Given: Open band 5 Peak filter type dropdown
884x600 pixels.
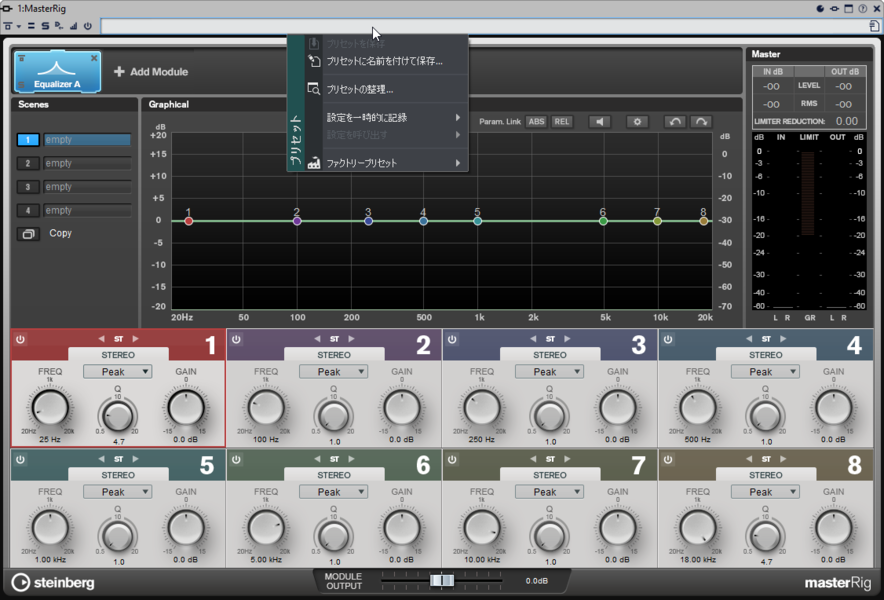Looking at the screenshot, I should coord(117,492).
